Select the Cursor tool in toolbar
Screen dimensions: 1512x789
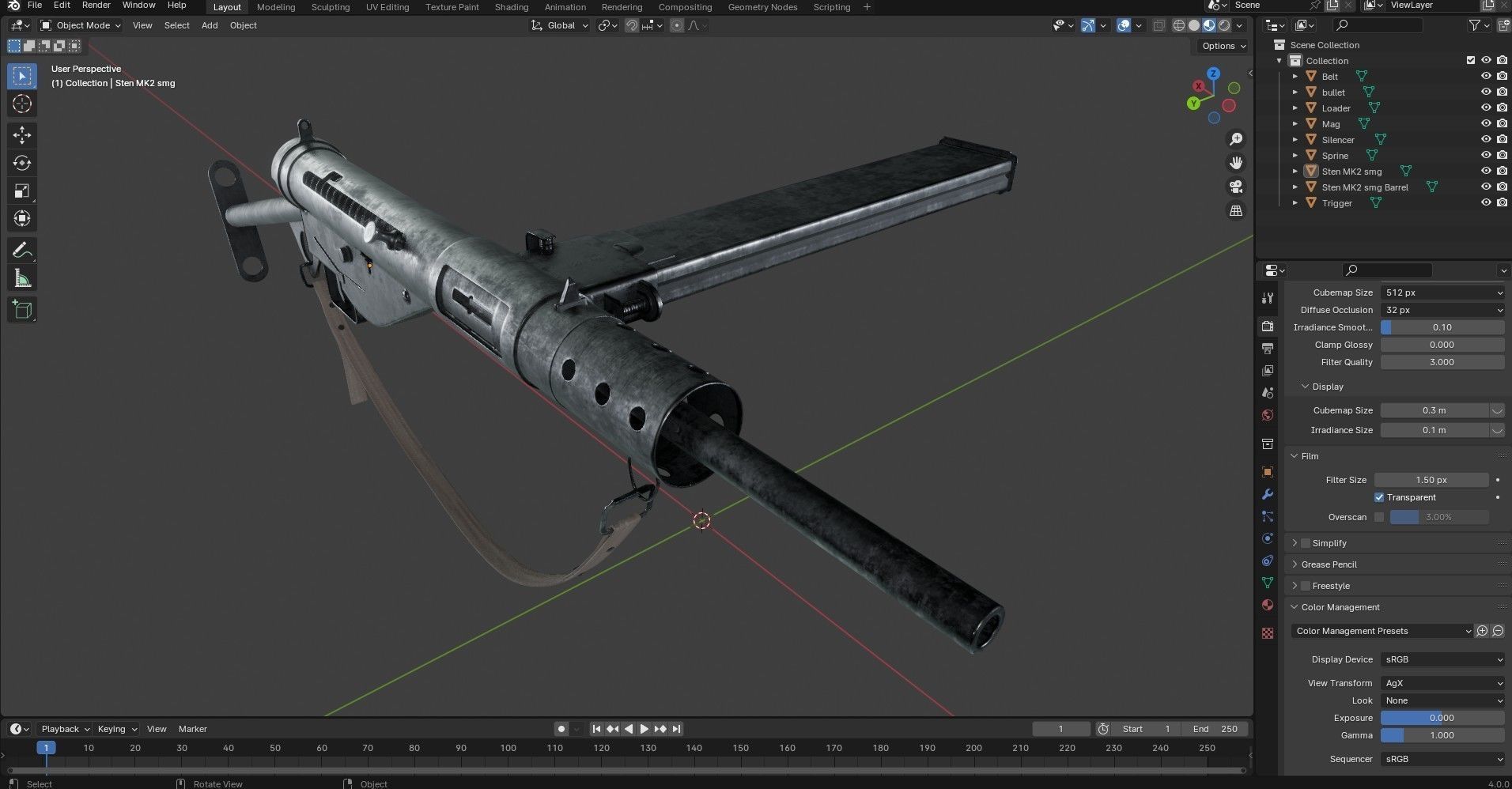coord(22,104)
